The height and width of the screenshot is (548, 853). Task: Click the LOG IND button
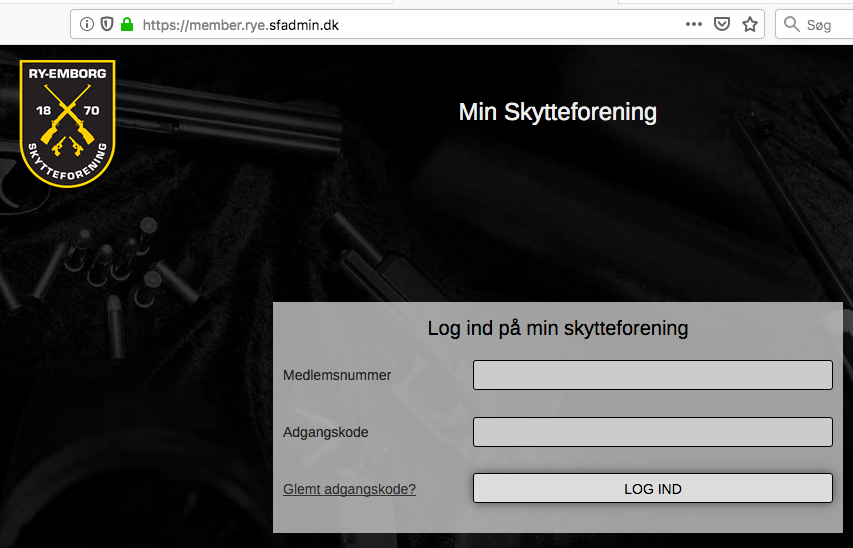653,488
